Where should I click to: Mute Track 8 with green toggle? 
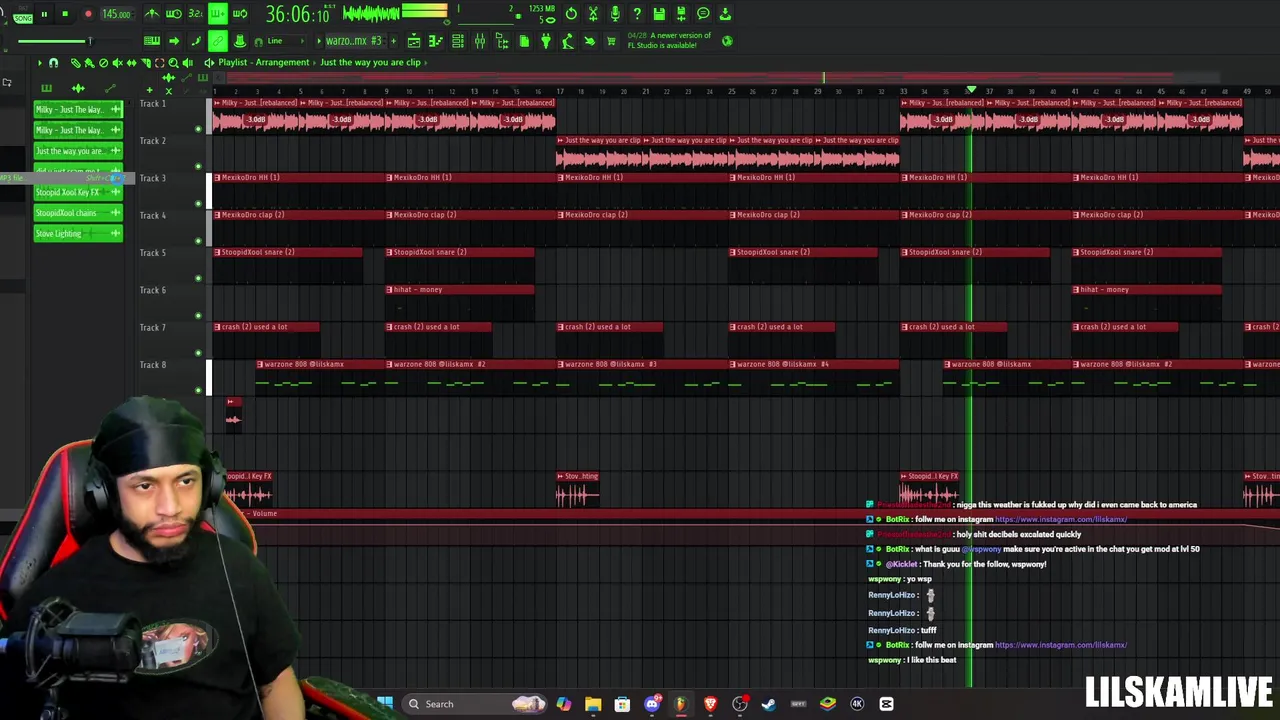[x=198, y=390]
